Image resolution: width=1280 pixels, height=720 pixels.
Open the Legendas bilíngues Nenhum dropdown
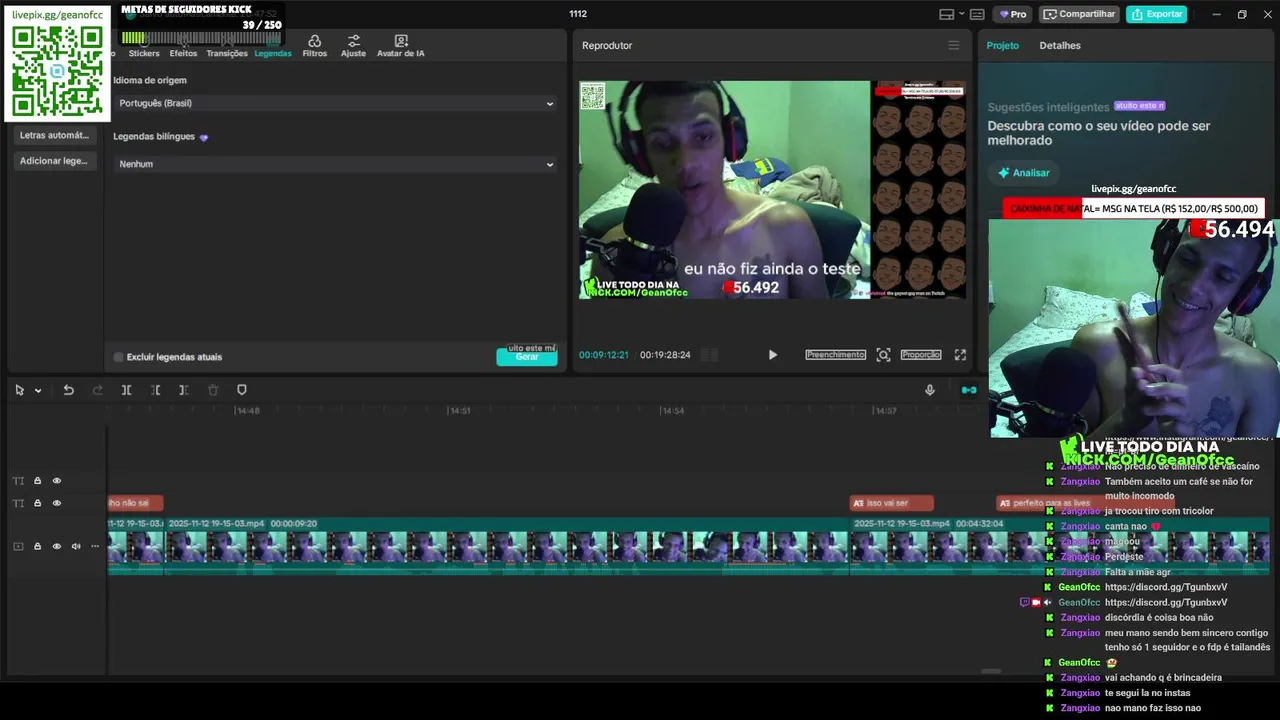point(334,164)
